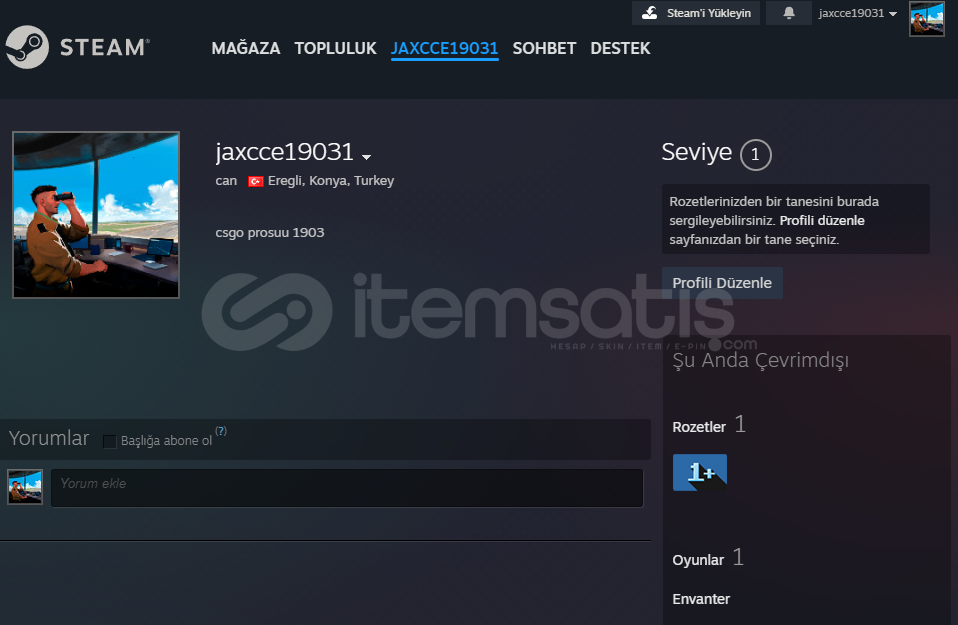Open the JAXCCE19031 menu tab
Image resolution: width=958 pixels, height=625 pixels.
coord(445,49)
